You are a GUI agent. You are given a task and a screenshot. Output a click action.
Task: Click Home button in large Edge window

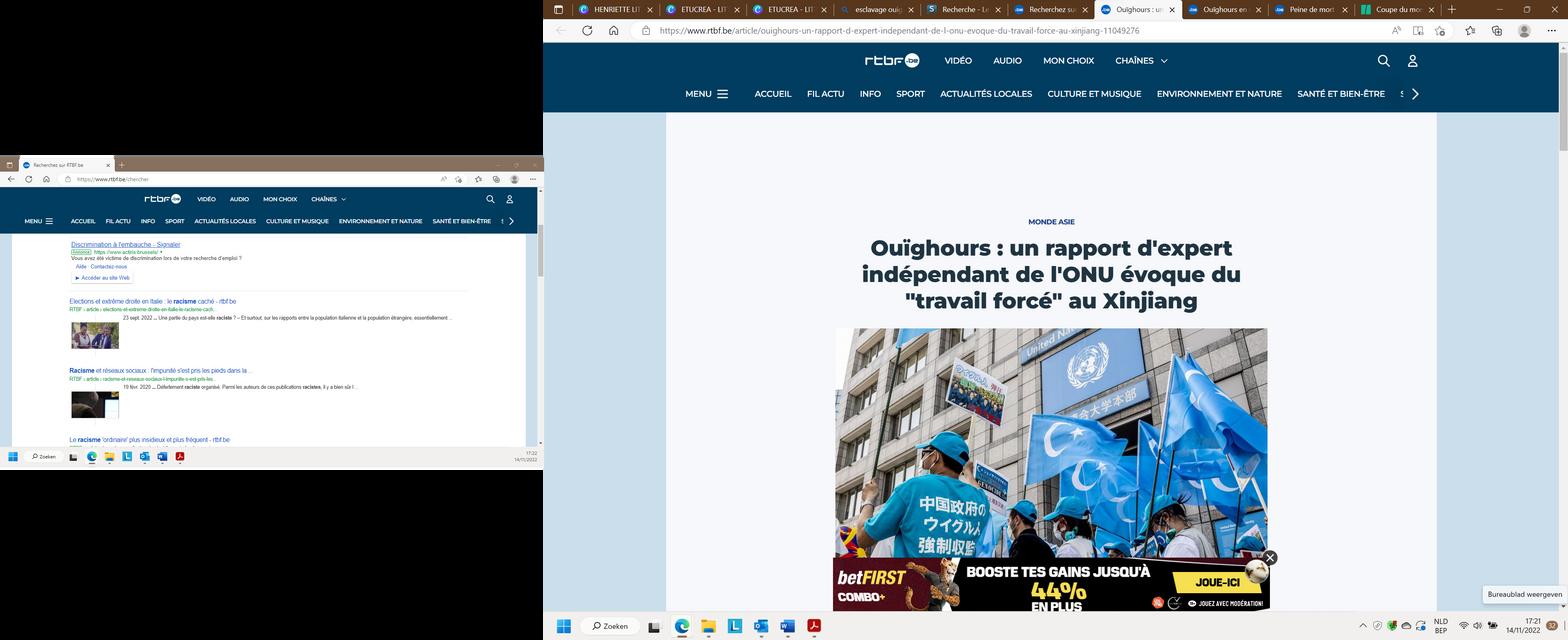tap(613, 31)
